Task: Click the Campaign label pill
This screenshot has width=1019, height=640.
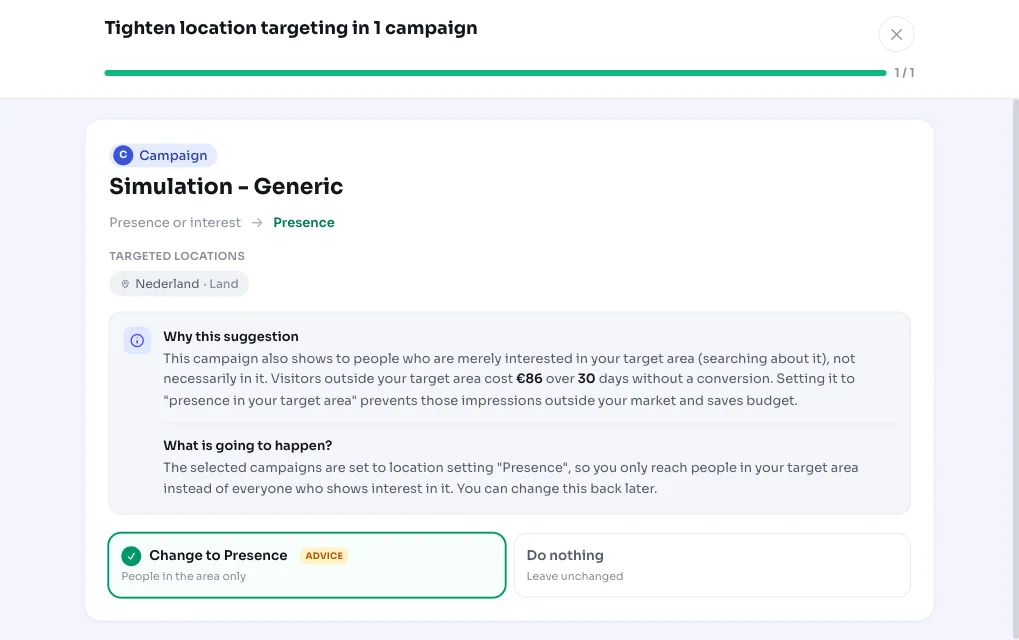Action: pyautogui.click(x=163, y=155)
